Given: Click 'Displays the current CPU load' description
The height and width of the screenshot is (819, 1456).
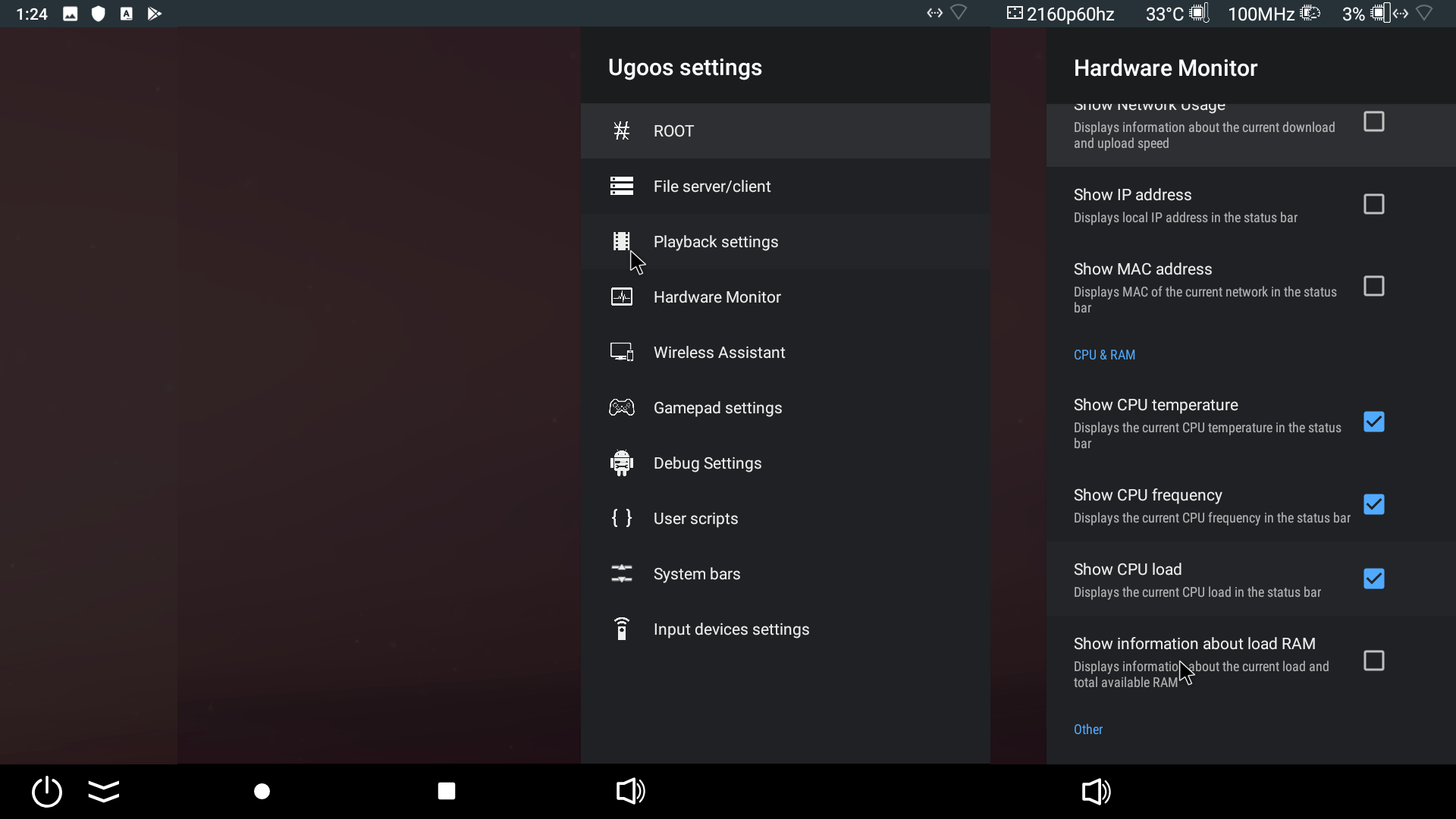Looking at the screenshot, I should pyautogui.click(x=1197, y=592).
